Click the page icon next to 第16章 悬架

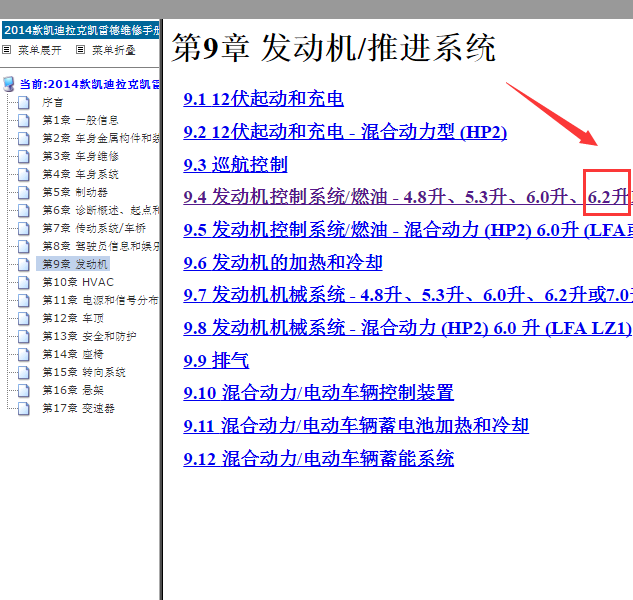(24, 390)
